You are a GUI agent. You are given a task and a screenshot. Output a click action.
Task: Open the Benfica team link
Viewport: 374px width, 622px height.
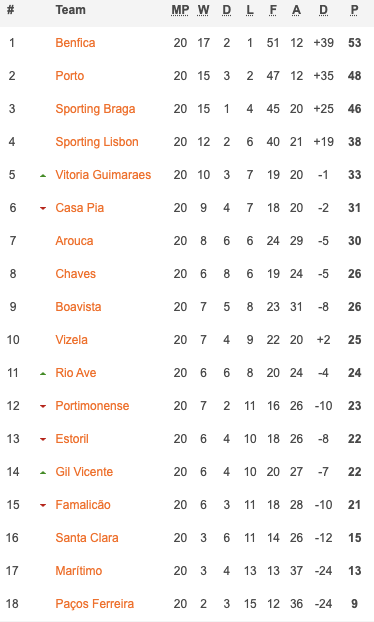pyautogui.click(x=75, y=43)
